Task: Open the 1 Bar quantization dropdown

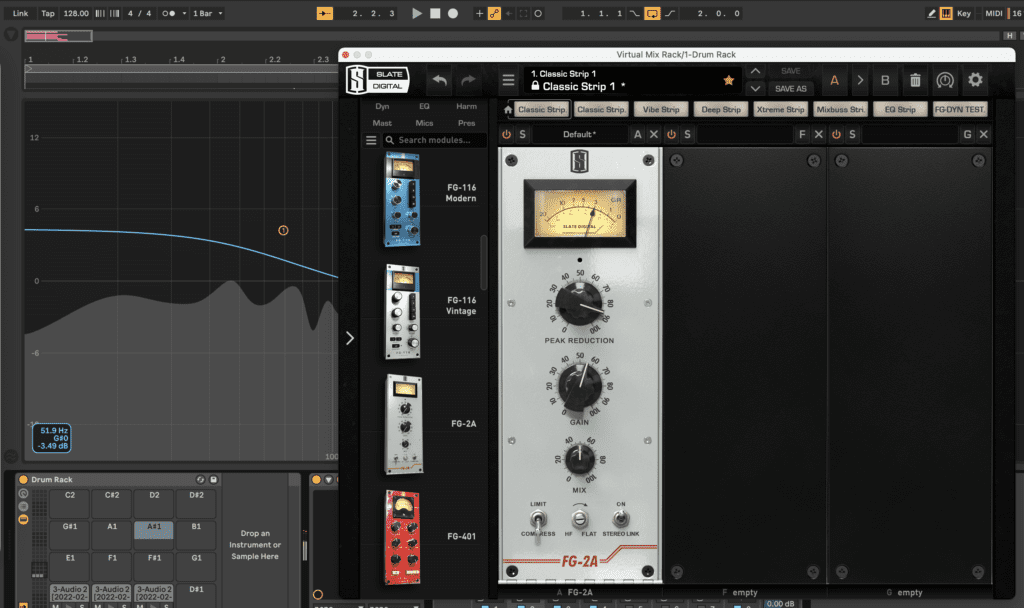Action: pos(207,13)
